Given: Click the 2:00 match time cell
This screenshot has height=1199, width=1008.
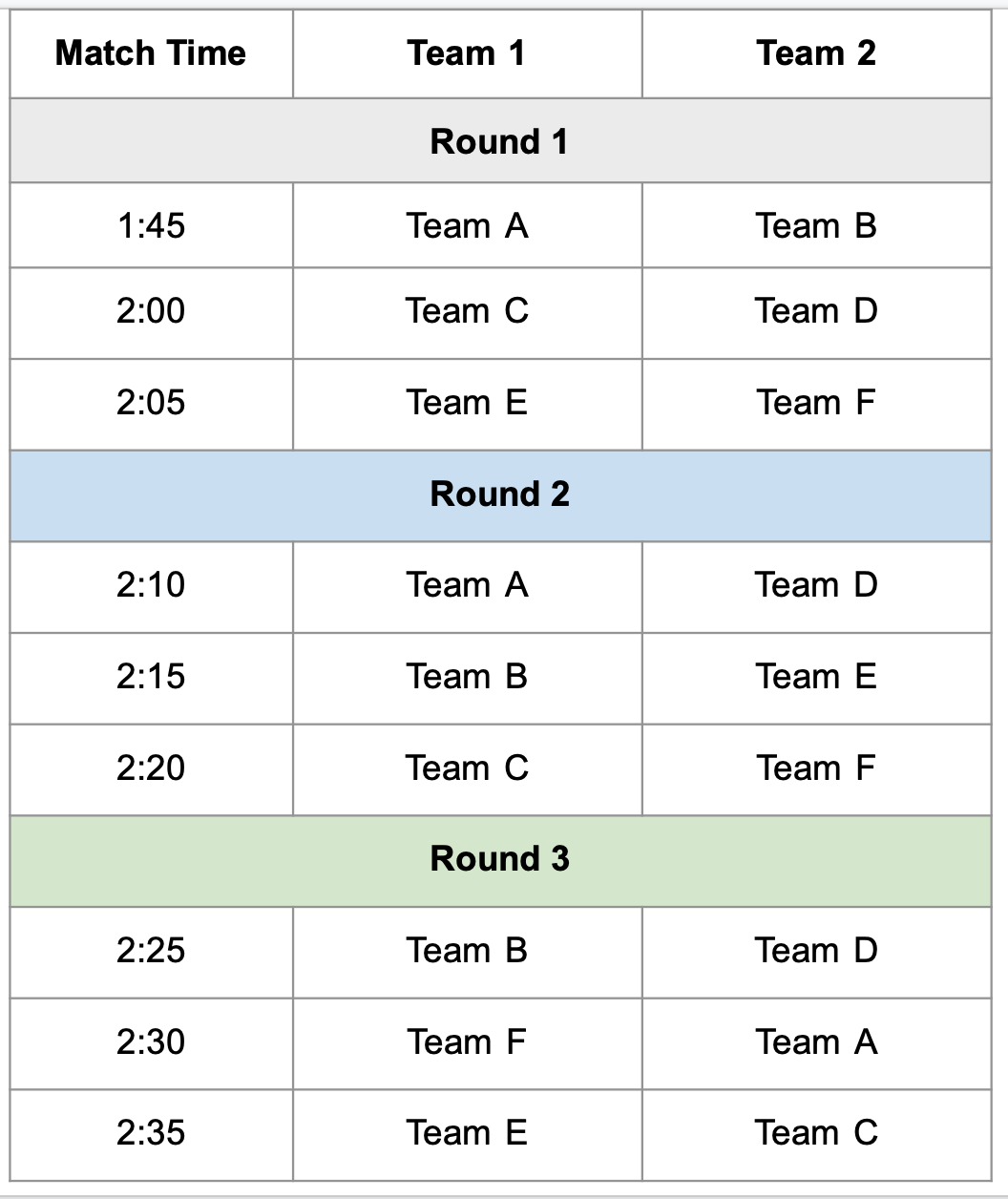Looking at the screenshot, I should [151, 311].
